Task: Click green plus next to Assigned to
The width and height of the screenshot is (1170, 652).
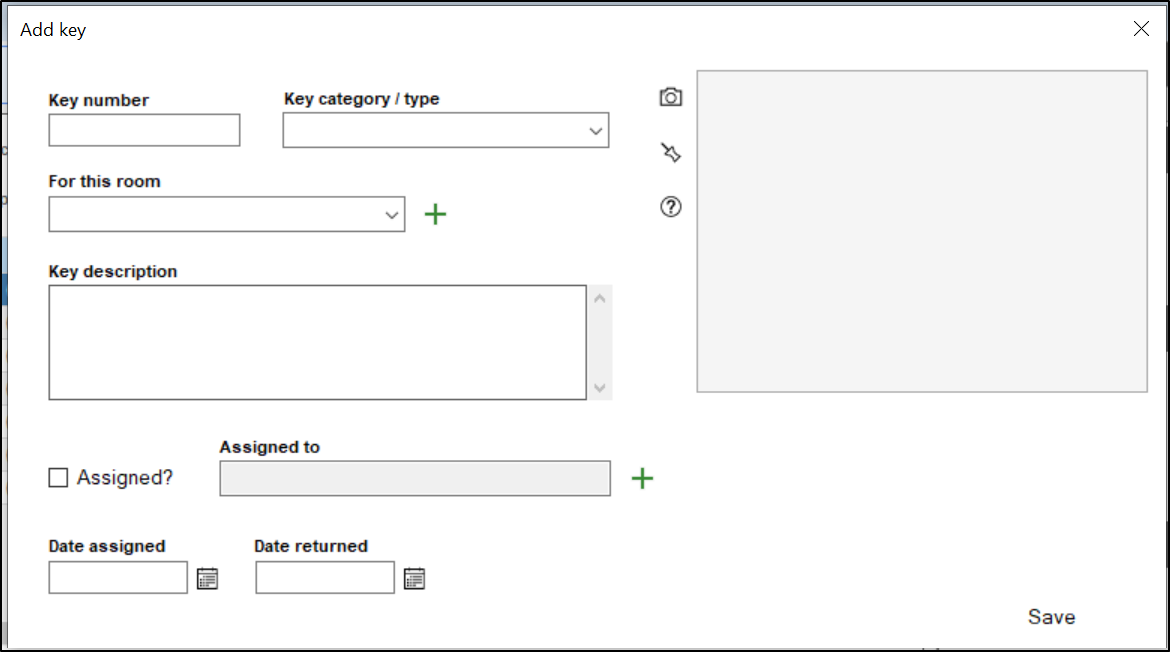Action: pos(642,479)
